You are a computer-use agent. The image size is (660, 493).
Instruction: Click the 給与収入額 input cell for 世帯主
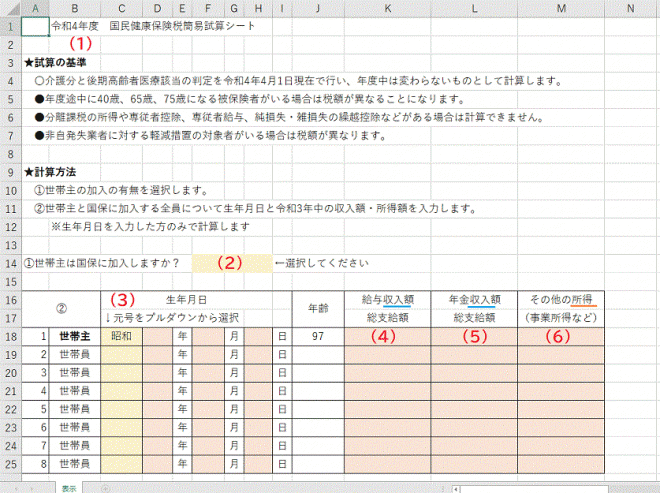click(386, 337)
